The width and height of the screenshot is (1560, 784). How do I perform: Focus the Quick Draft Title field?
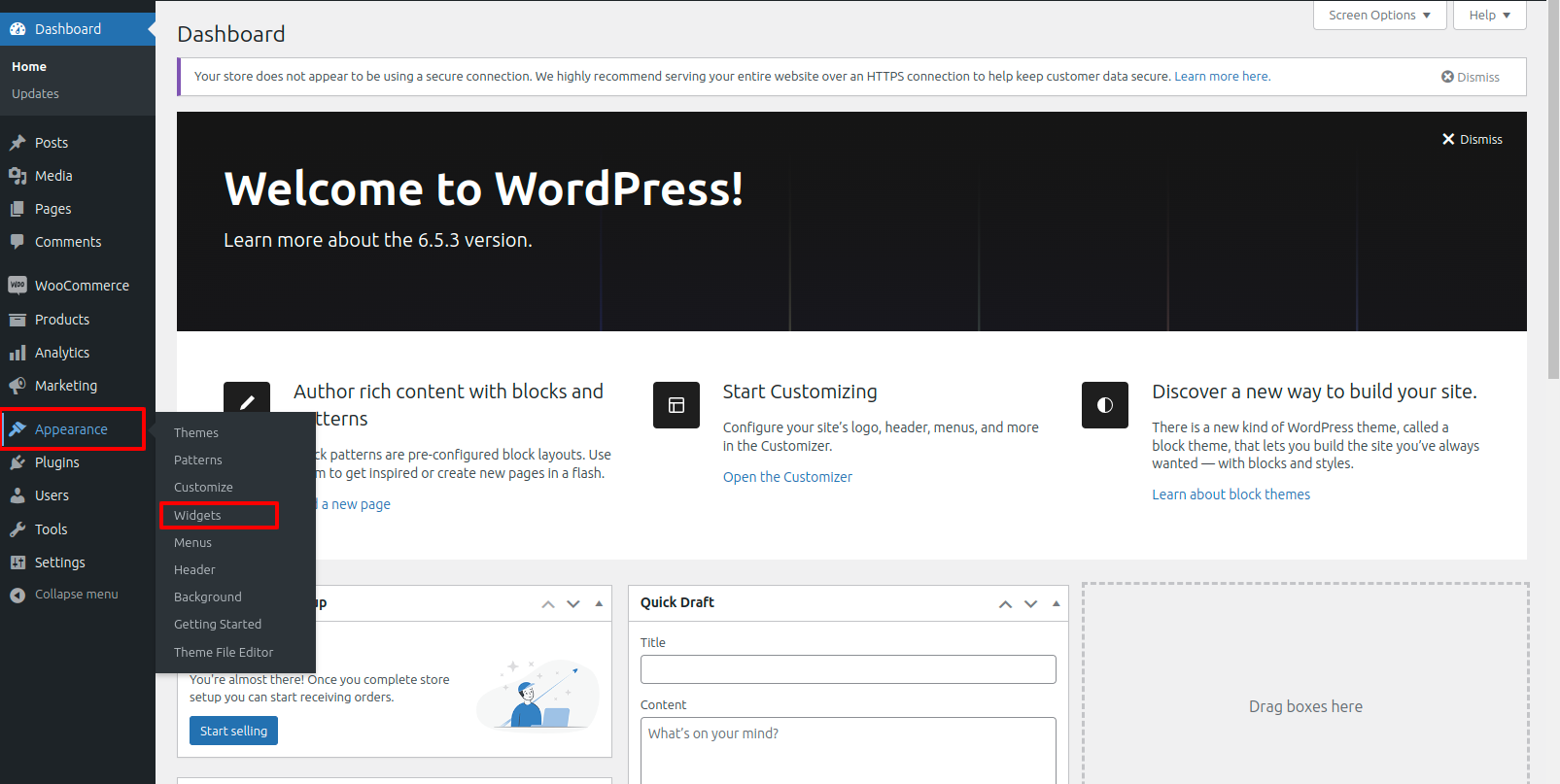848,669
